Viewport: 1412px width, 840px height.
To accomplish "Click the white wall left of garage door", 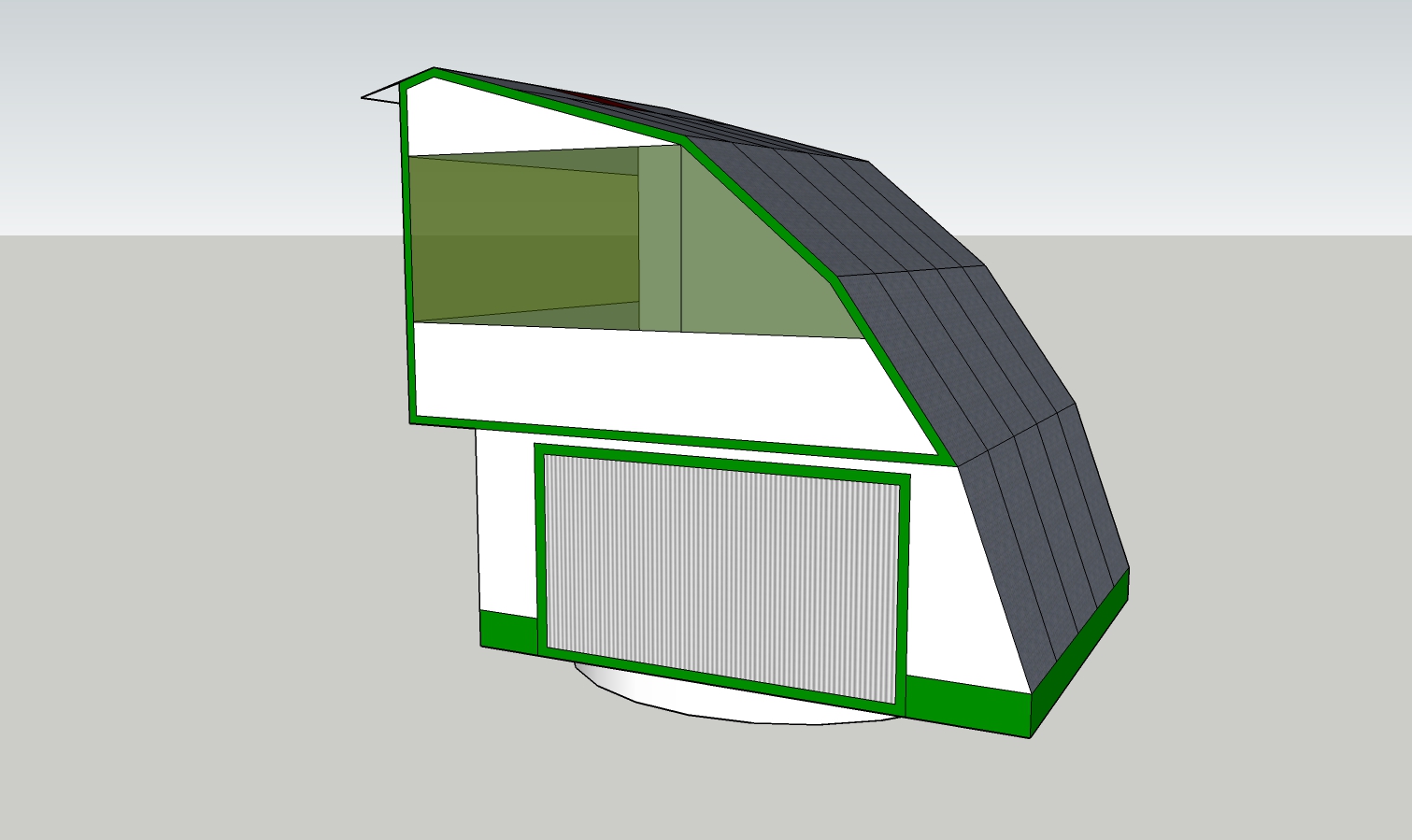I will click(505, 523).
